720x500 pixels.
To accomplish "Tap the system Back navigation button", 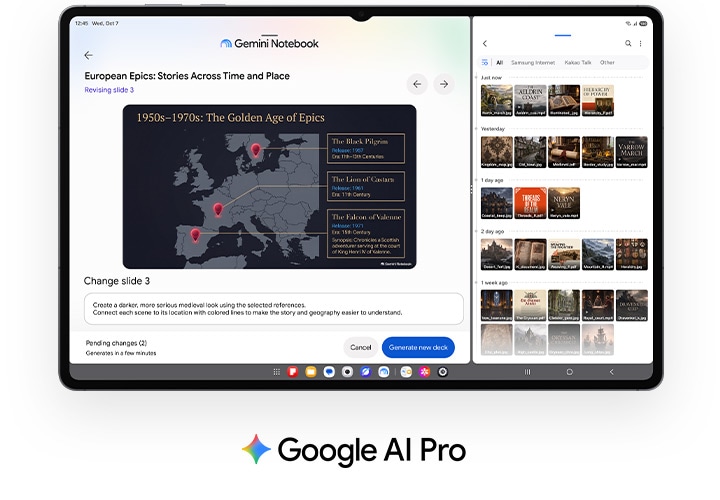I will coord(611,372).
